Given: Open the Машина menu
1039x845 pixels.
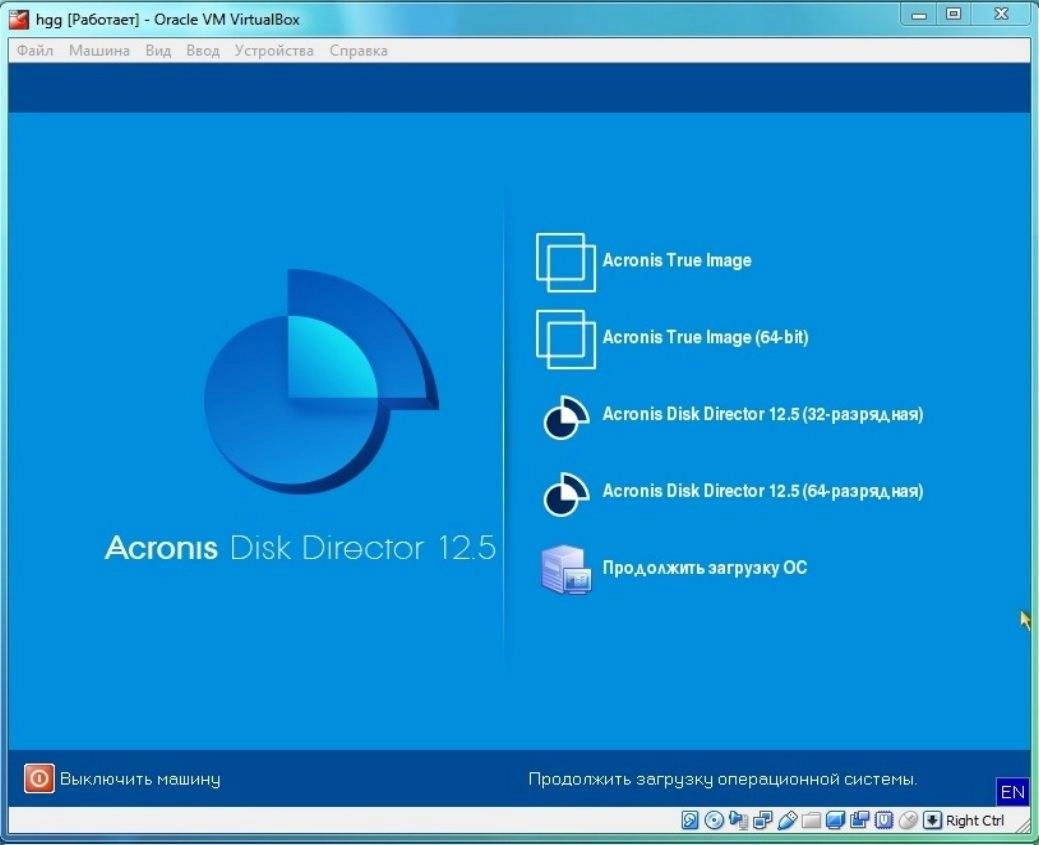Looking at the screenshot, I should point(99,50).
